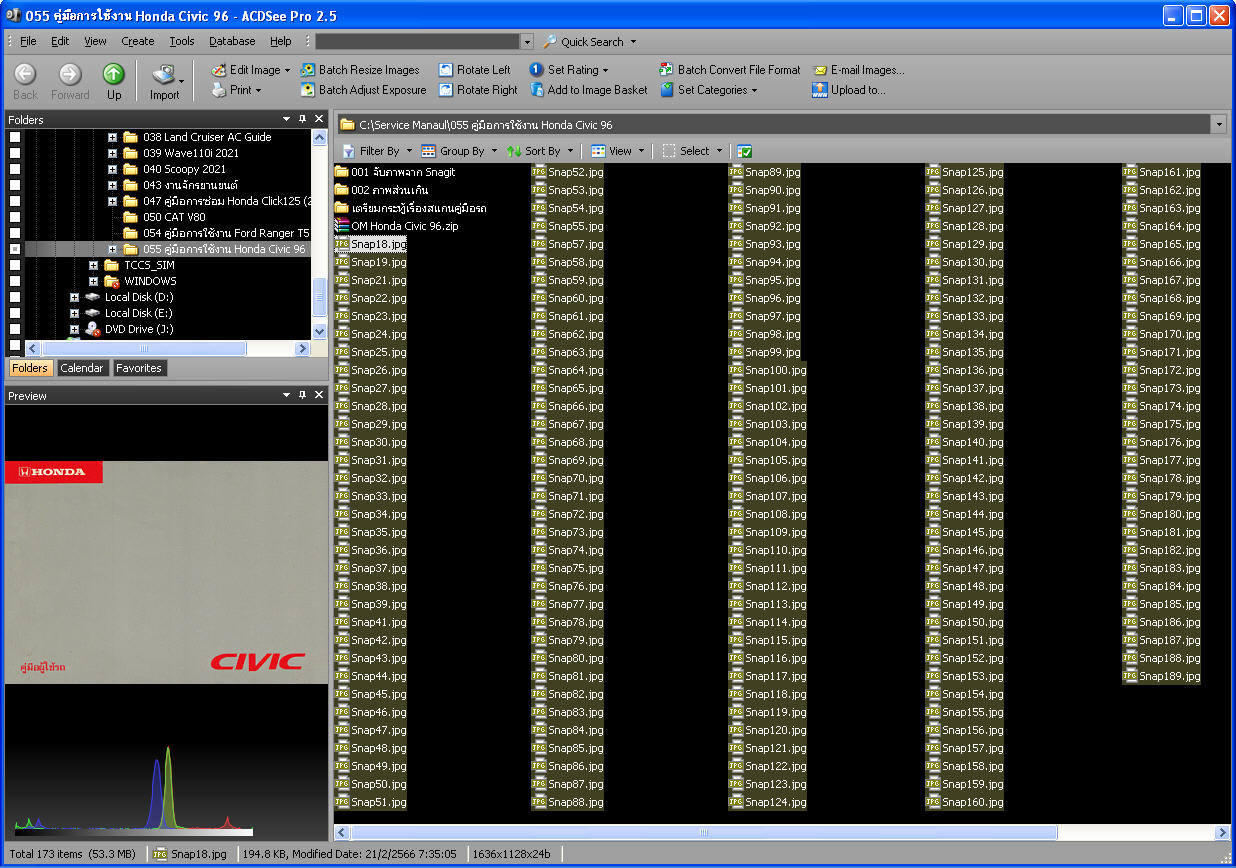Tick checkbox in the Local Disk (D:) row
The image size is (1236, 868).
(15, 297)
